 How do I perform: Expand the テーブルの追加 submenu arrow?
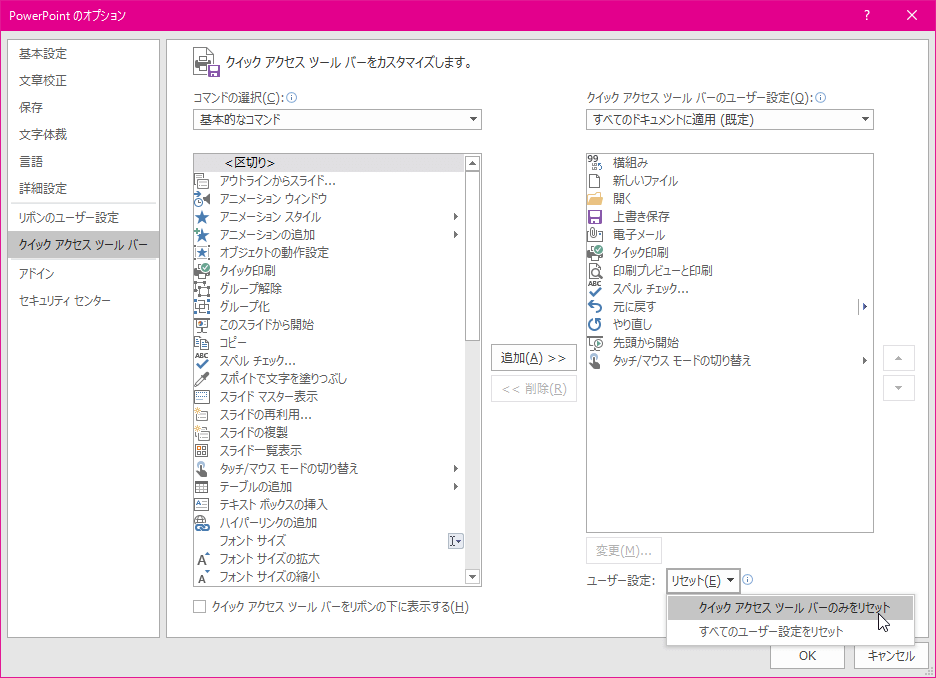(455, 486)
